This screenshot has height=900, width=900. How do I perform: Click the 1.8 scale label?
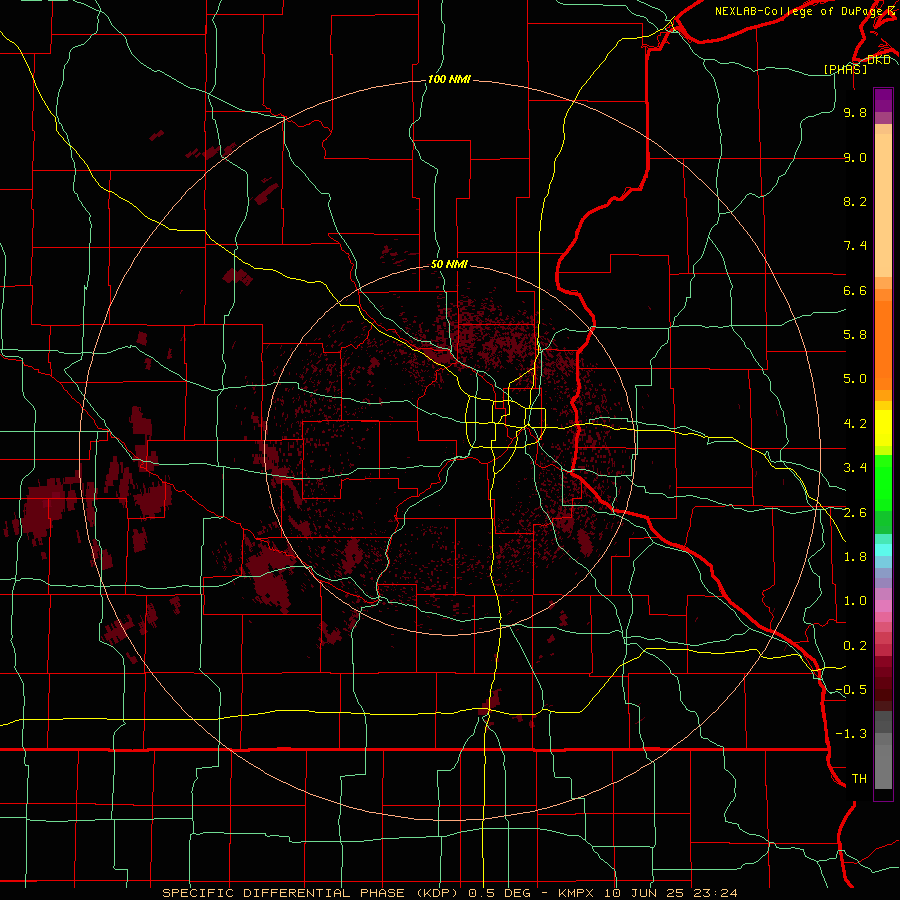[x=855, y=557]
